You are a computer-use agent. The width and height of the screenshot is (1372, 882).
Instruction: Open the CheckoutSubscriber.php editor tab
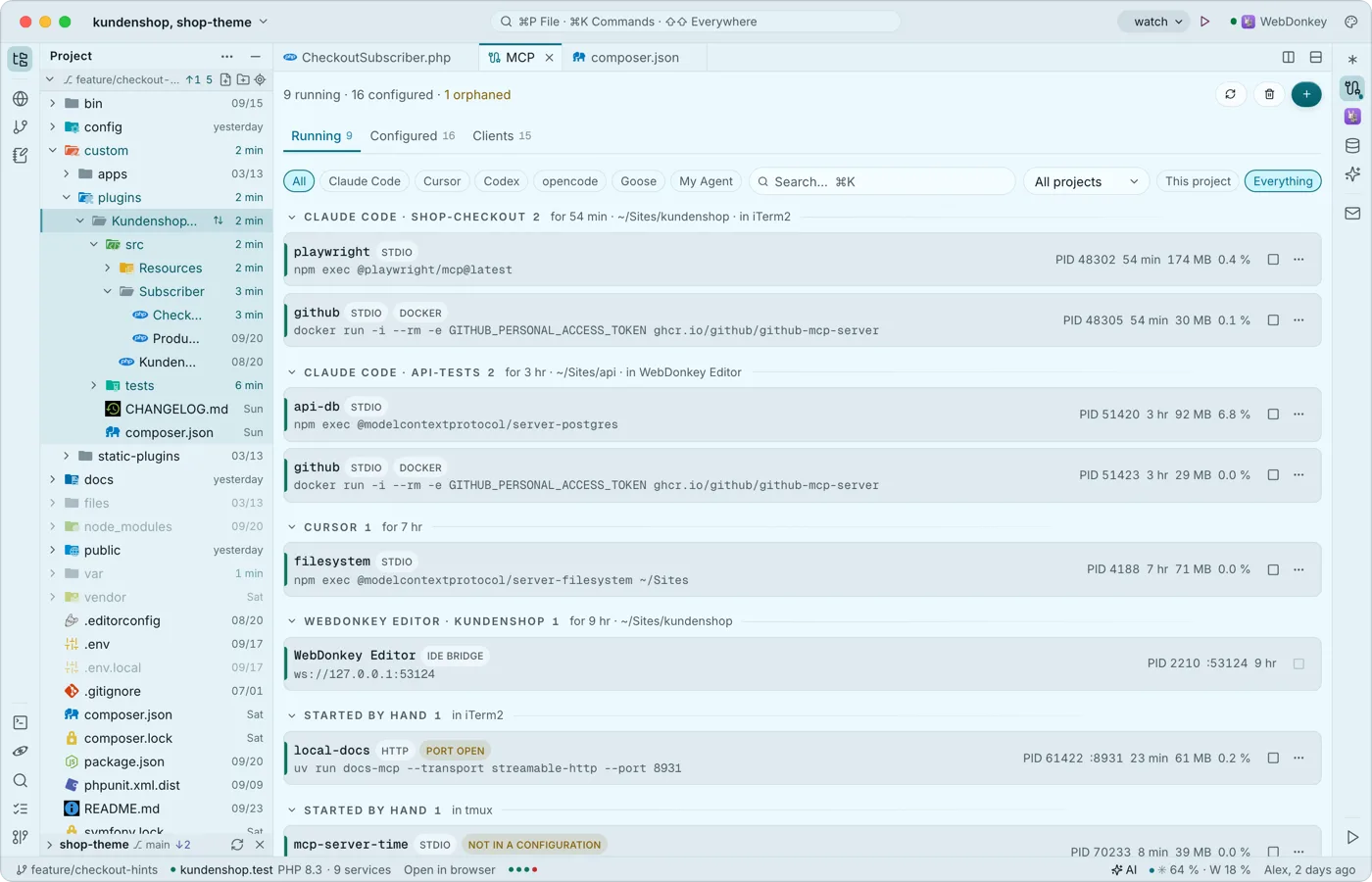(x=376, y=58)
